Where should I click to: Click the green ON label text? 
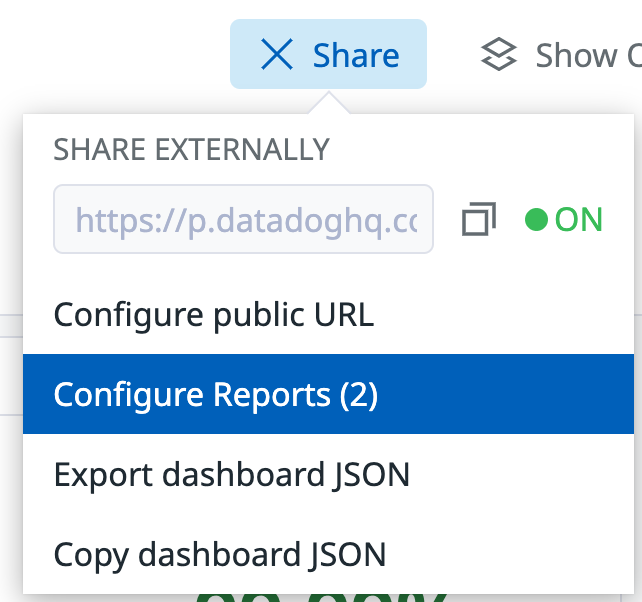[x=579, y=219]
